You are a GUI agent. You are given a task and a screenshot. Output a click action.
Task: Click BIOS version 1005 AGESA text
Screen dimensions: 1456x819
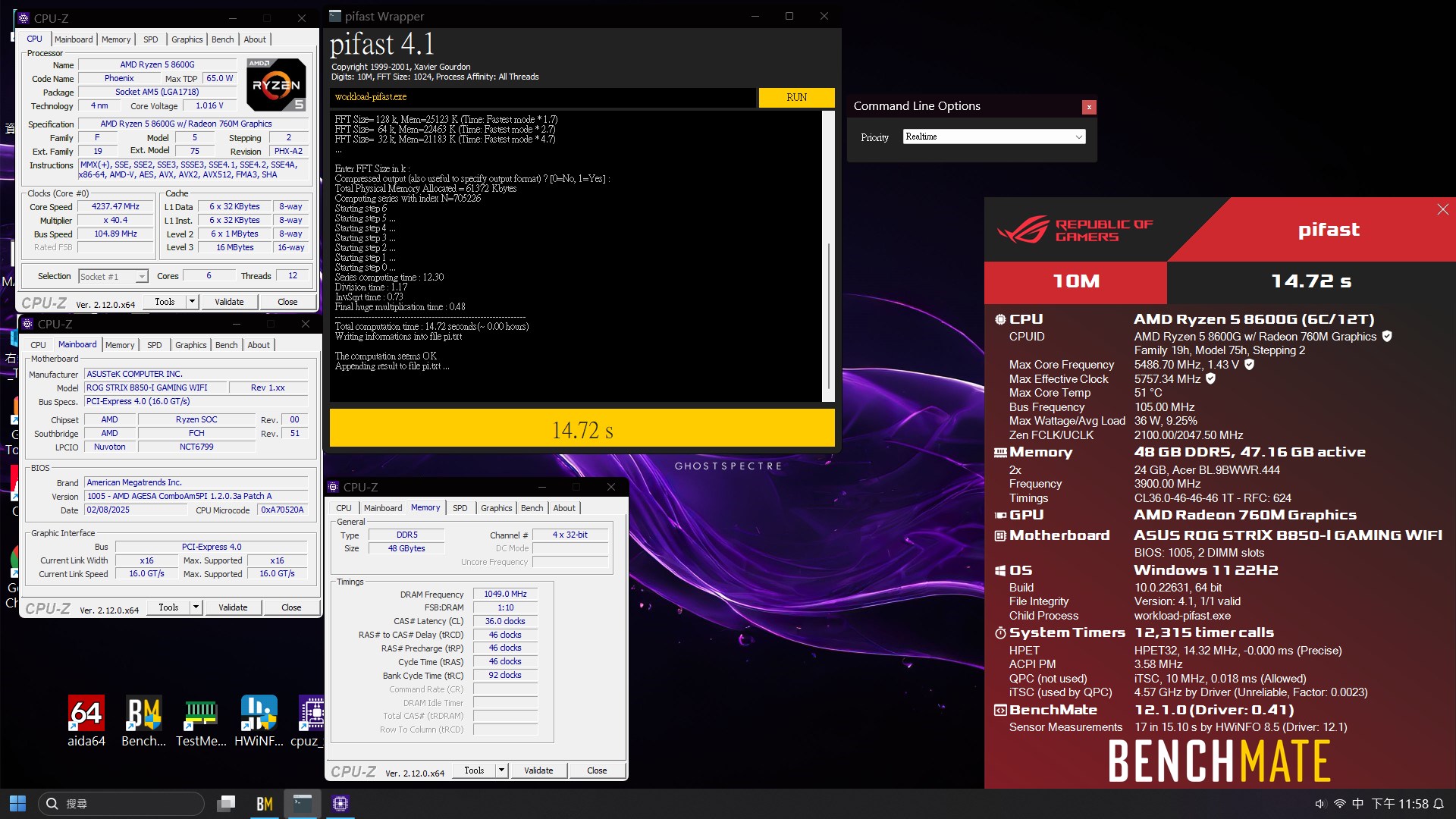point(197,496)
